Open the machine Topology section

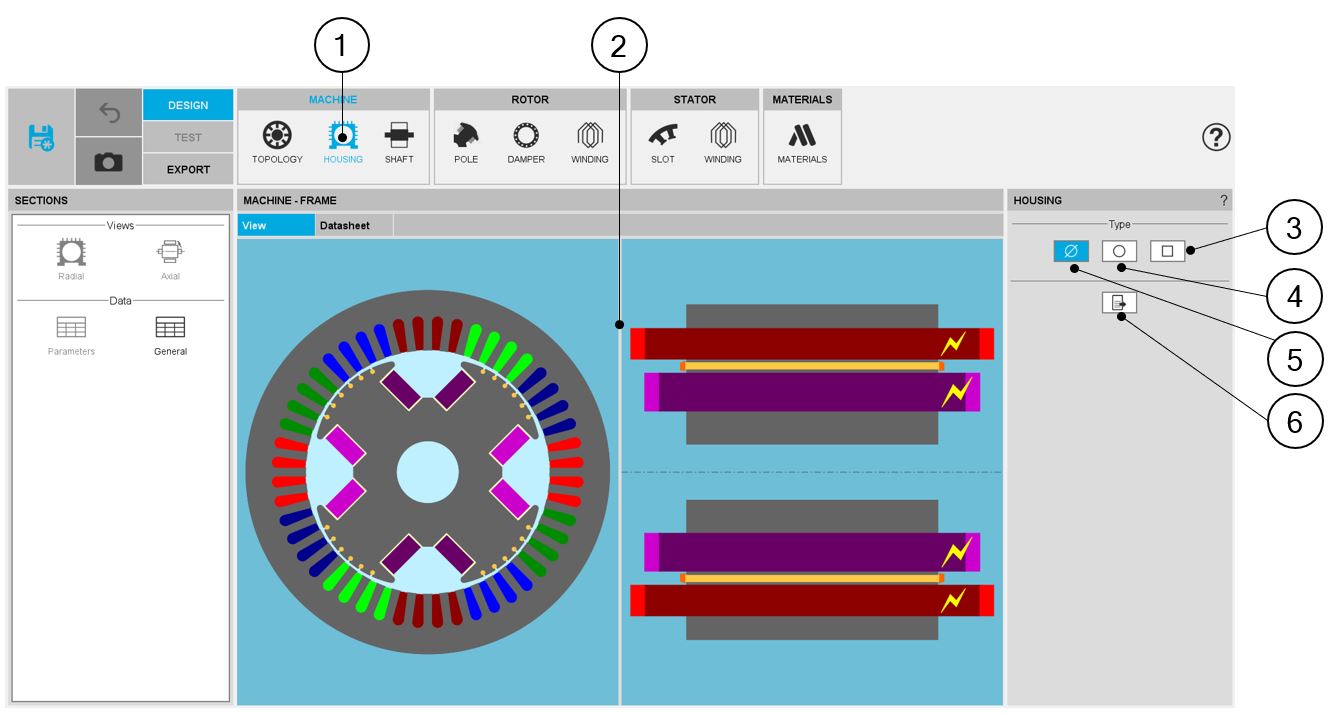point(277,142)
